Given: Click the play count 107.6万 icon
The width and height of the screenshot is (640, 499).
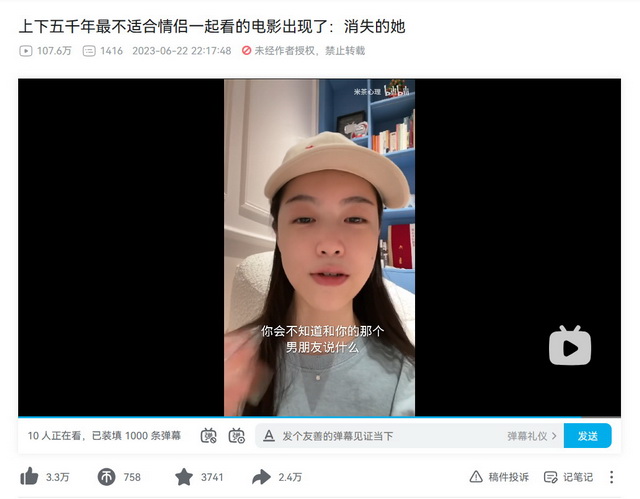Looking at the screenshot, I should coord(26,51).
